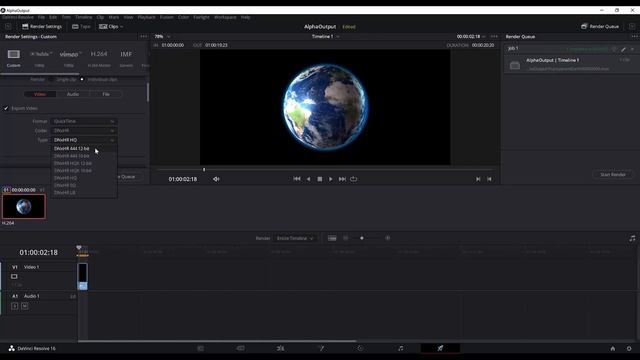Screen dimensions: 640x360
Task: Play the timeline forward
Action: 331,179
